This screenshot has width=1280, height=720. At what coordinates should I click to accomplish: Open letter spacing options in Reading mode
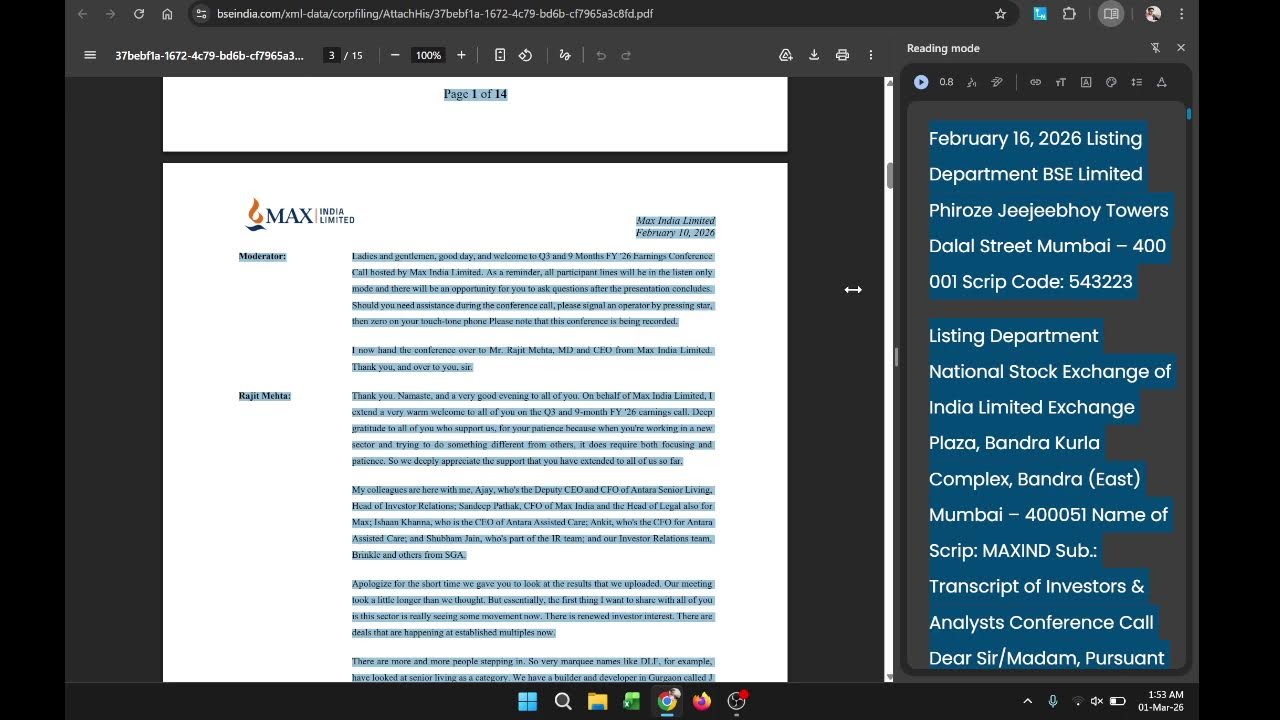tap(1162, 82)
